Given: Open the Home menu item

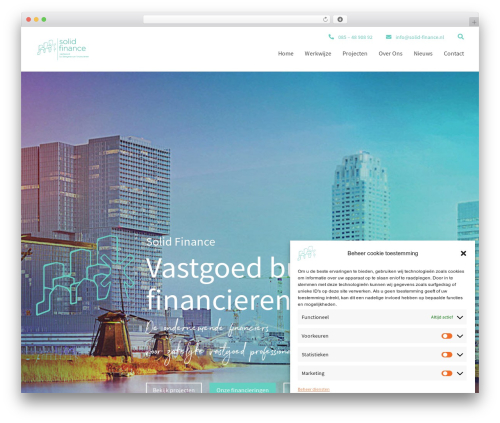Looking at the screenshot, I should tap(286, 54).
